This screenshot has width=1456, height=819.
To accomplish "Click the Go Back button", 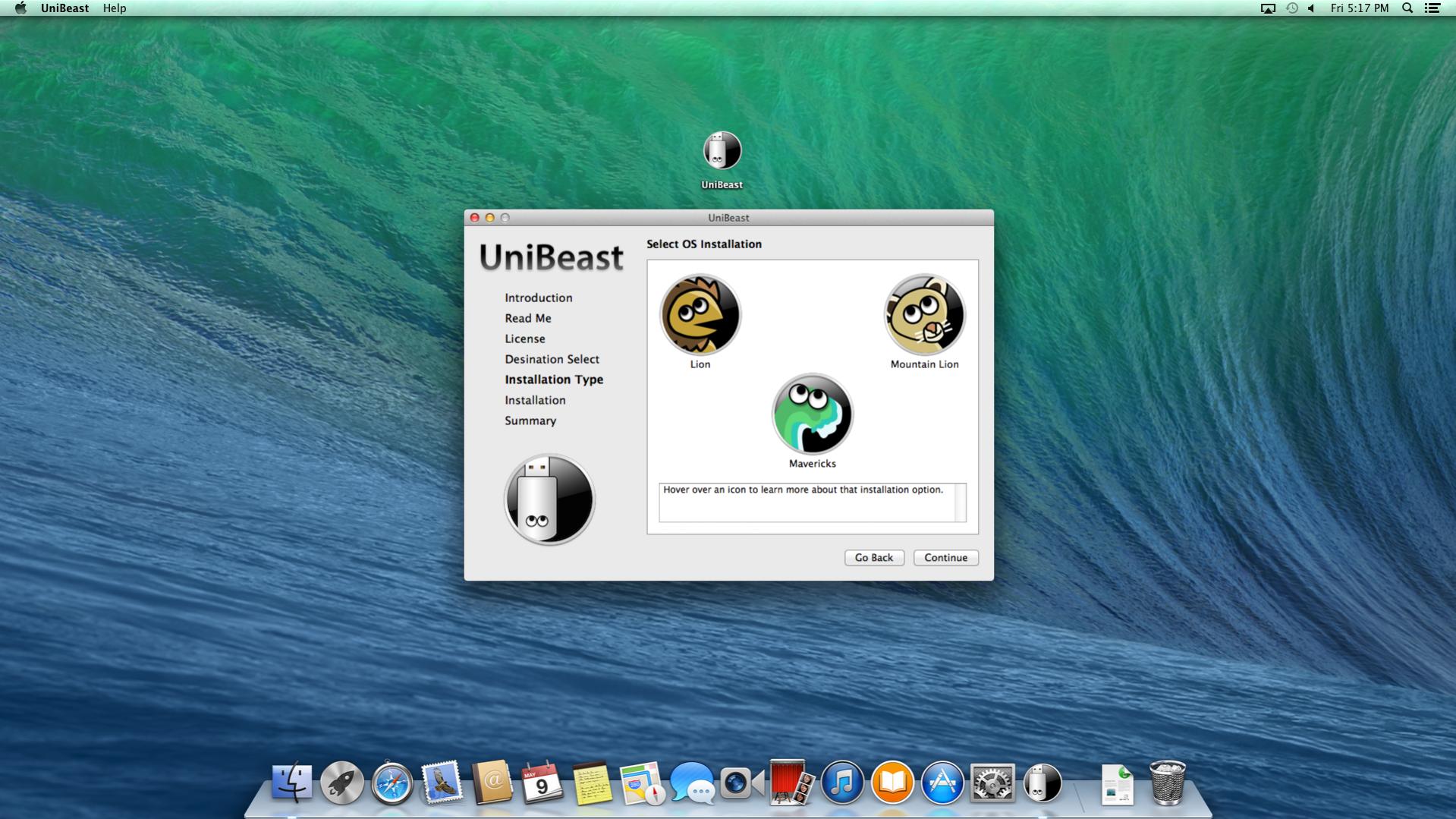I will tap(874, 557).
